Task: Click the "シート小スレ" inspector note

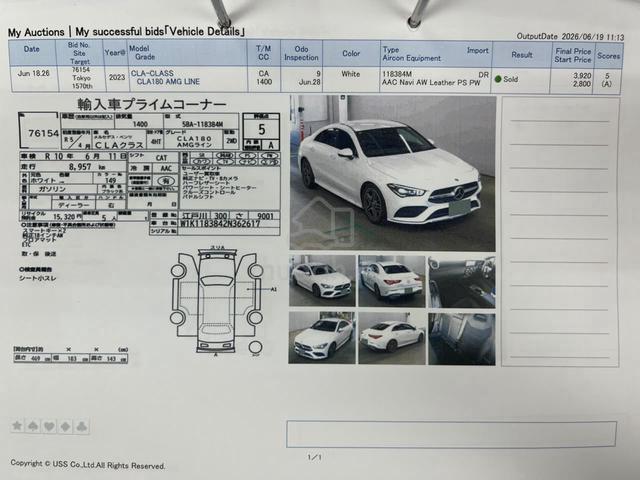Action: pyautogui.click(x=38, y=278)
